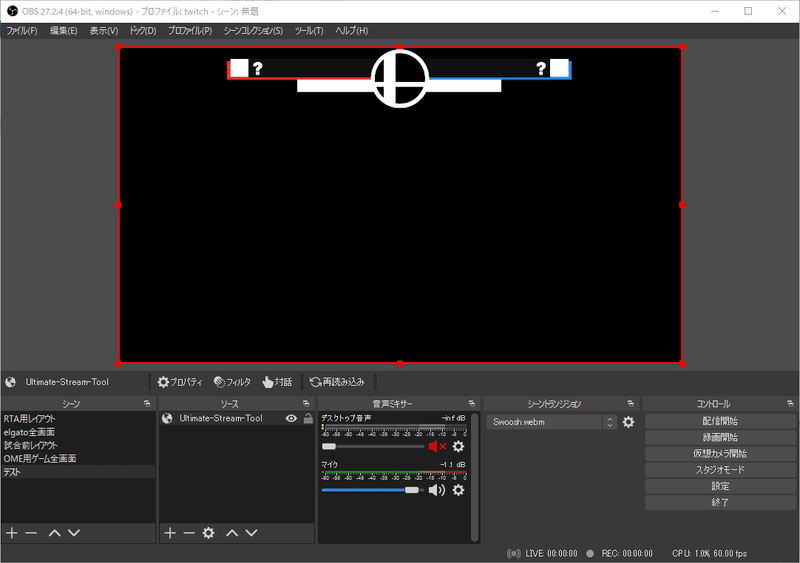
Task: Remove selected source with minus icon
Action: point(189,533)
